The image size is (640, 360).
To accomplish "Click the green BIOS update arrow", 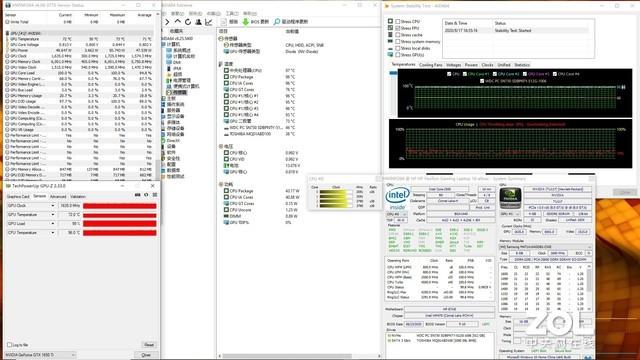I will click(245, 22).
